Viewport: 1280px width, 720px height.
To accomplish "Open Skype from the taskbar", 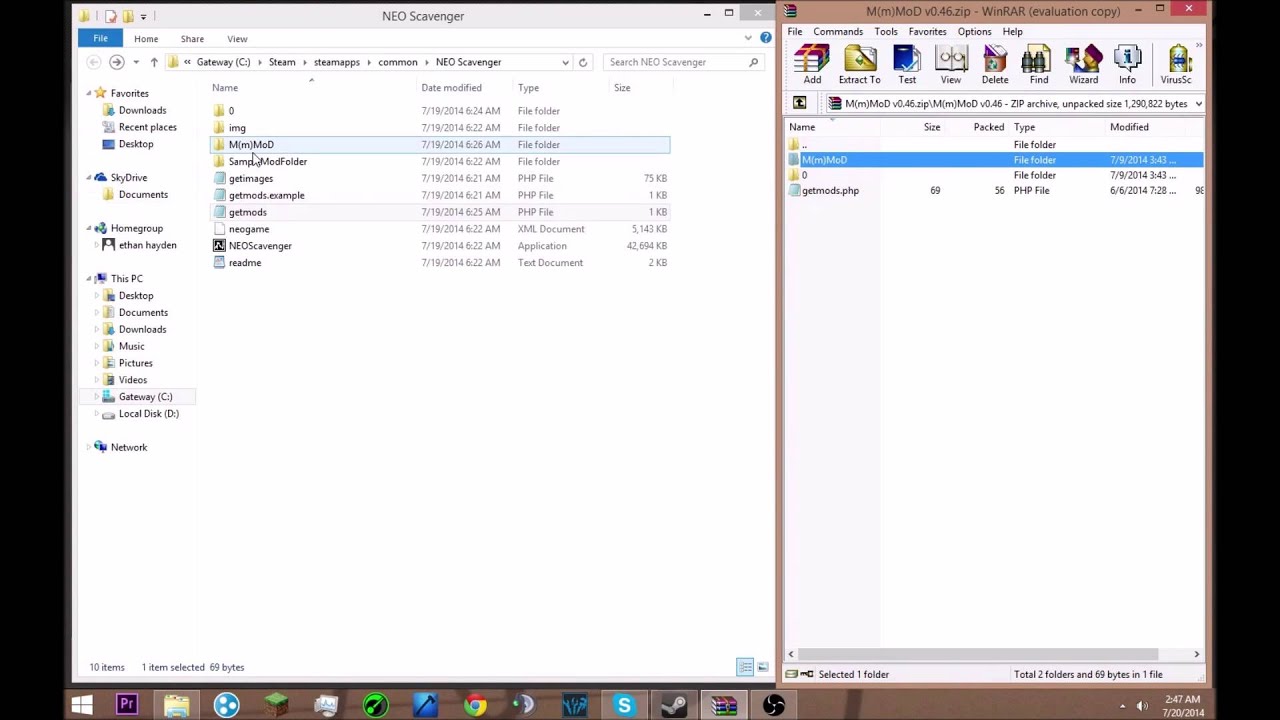I will 624,706.
